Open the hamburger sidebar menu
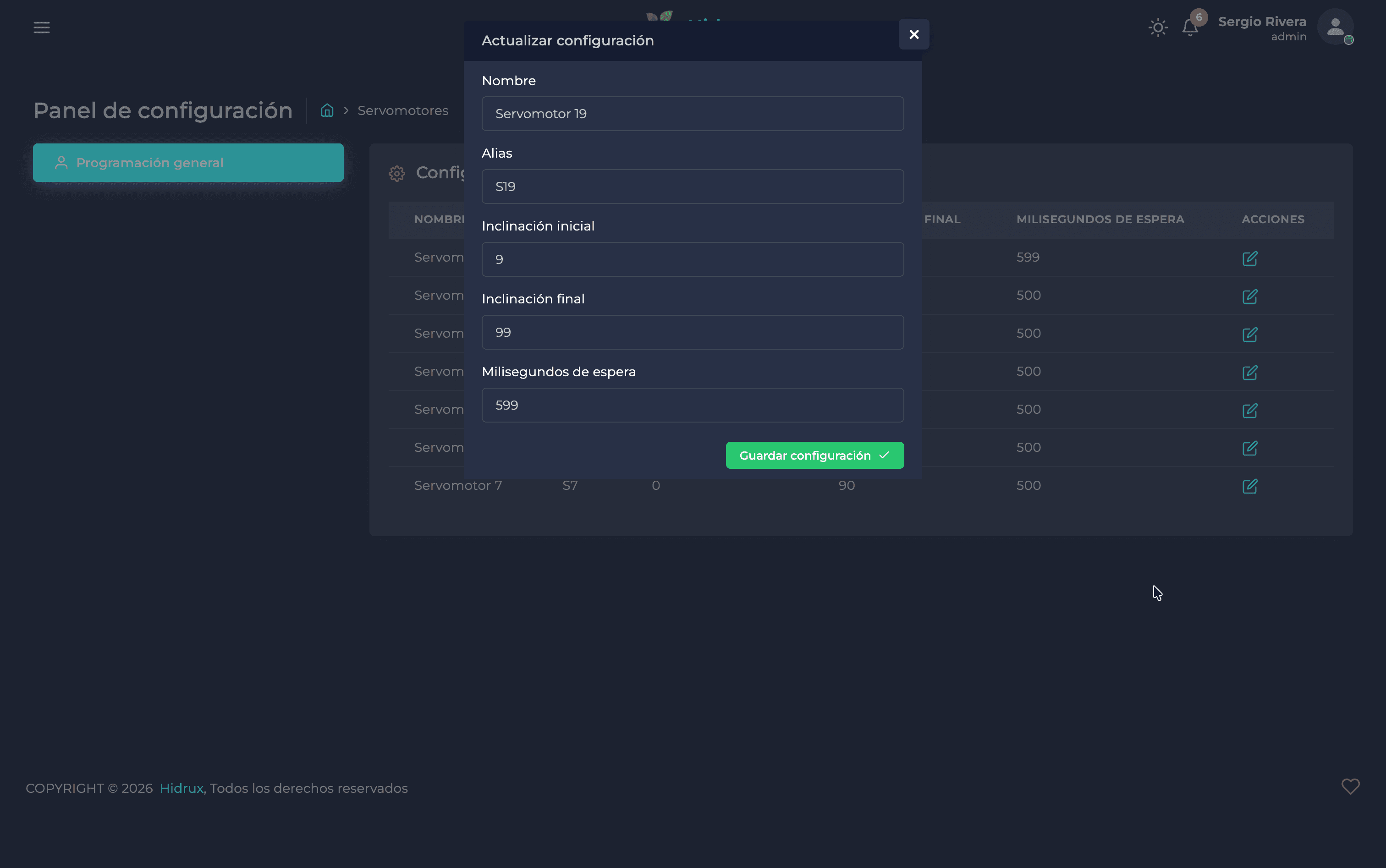1386x868 pixels. [x=41, y=27]
